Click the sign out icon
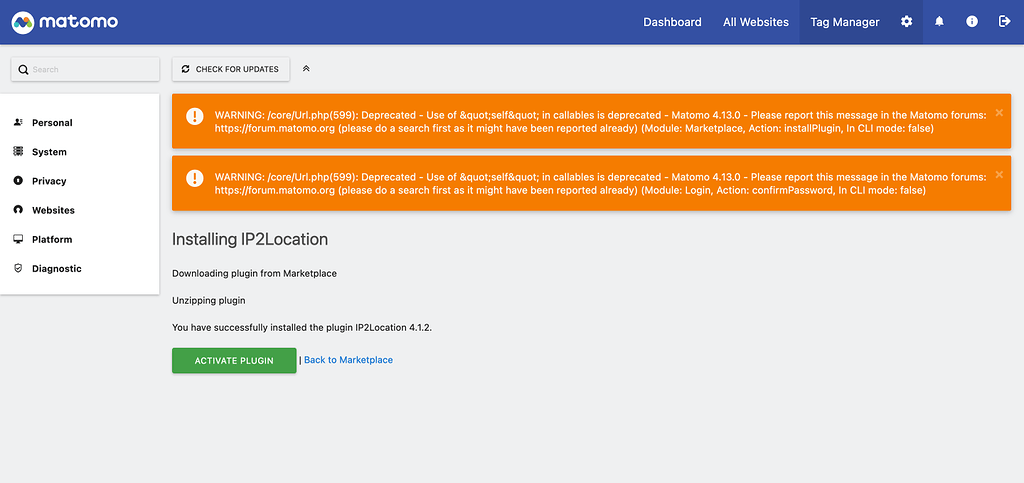 click(1004, 22)
